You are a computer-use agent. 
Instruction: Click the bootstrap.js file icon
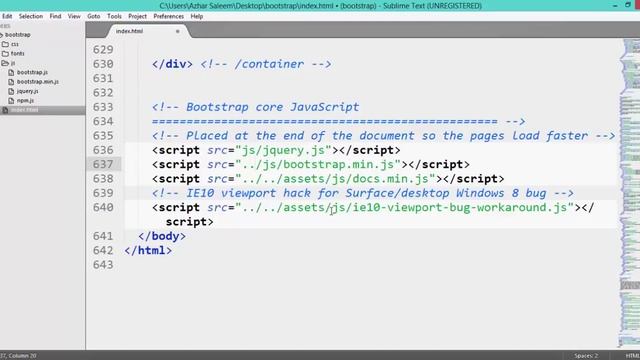tap(11, 72)
